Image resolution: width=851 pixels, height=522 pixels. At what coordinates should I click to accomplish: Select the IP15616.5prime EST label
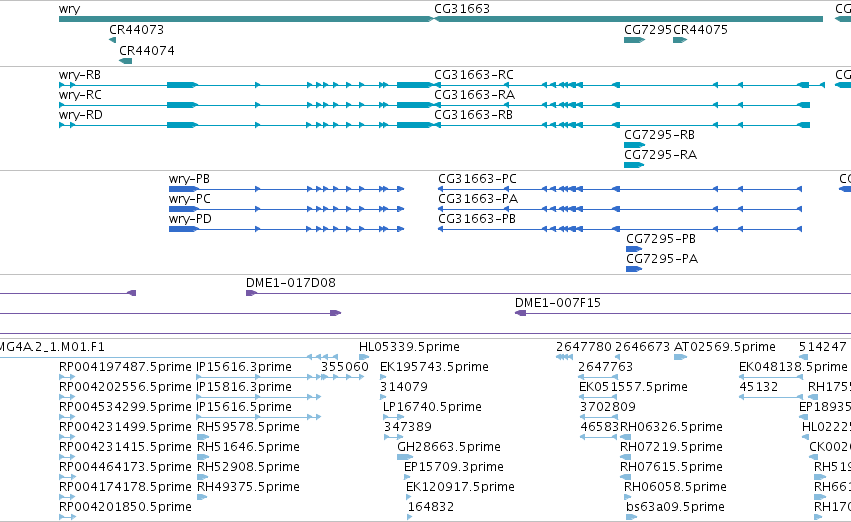244,408
